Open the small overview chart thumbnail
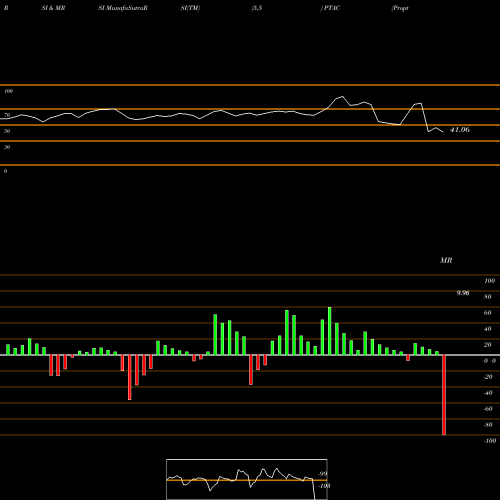This screenshot has height=500, width=500. pyautogui.click(x=247, y=479)
